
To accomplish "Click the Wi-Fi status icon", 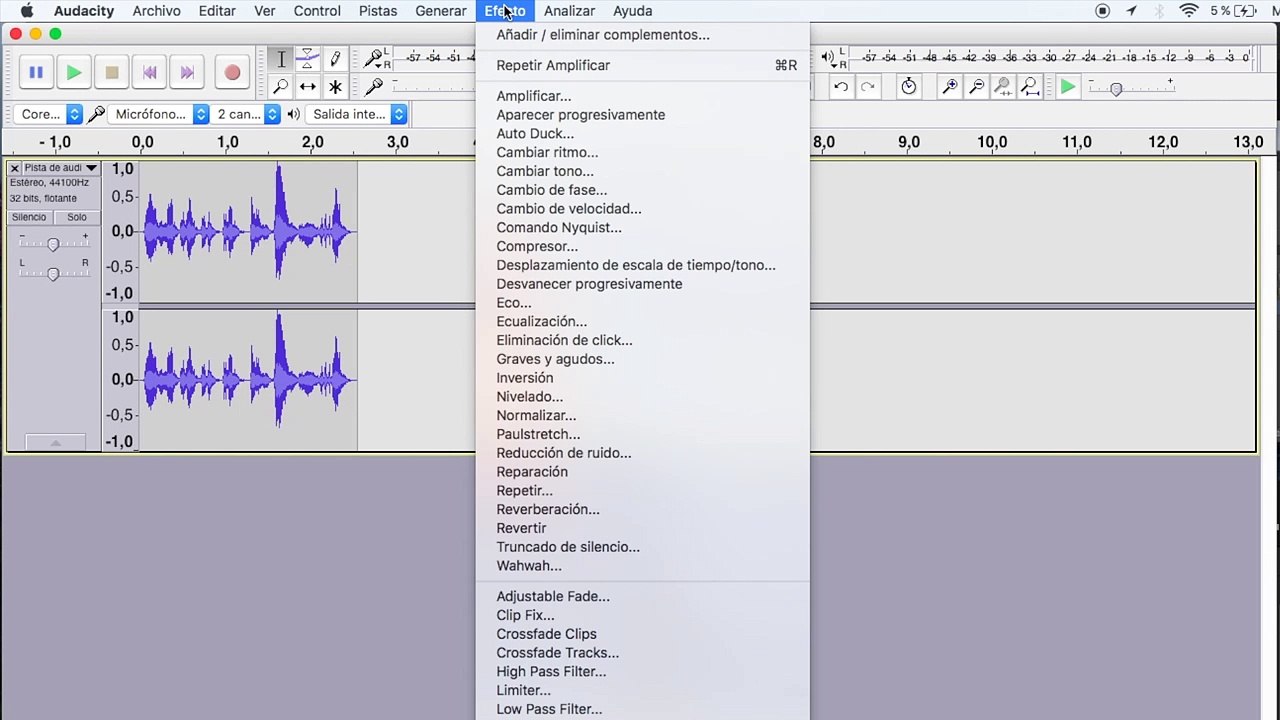I will coord(1189,11).
